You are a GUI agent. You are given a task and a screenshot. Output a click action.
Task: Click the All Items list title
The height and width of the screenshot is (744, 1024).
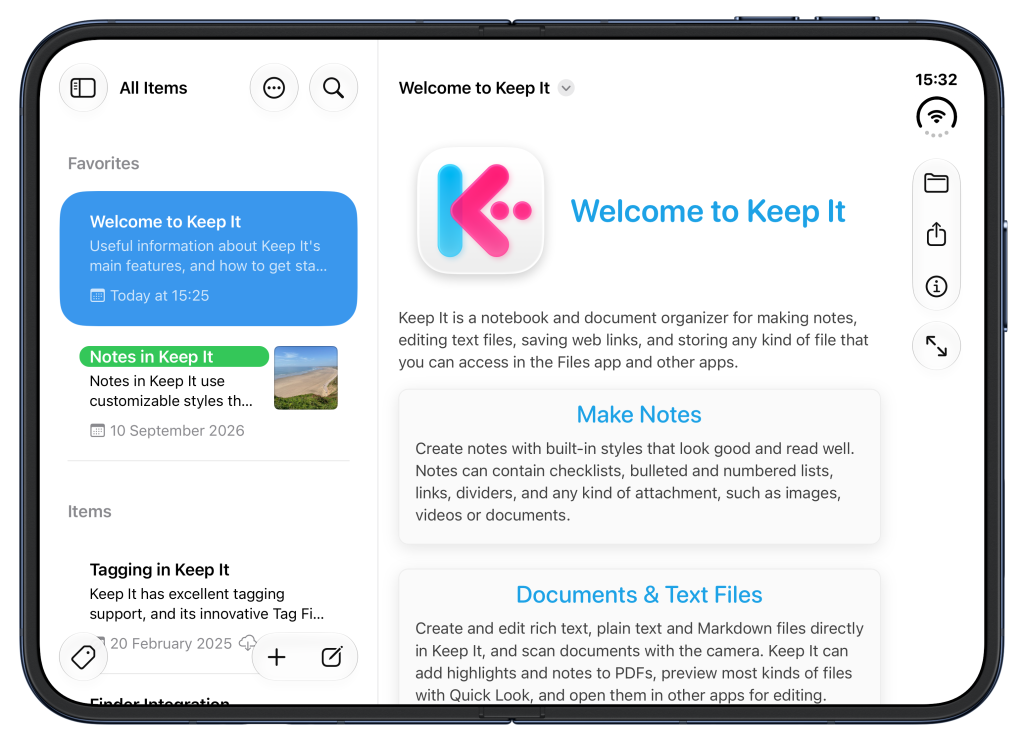point(153,88)
